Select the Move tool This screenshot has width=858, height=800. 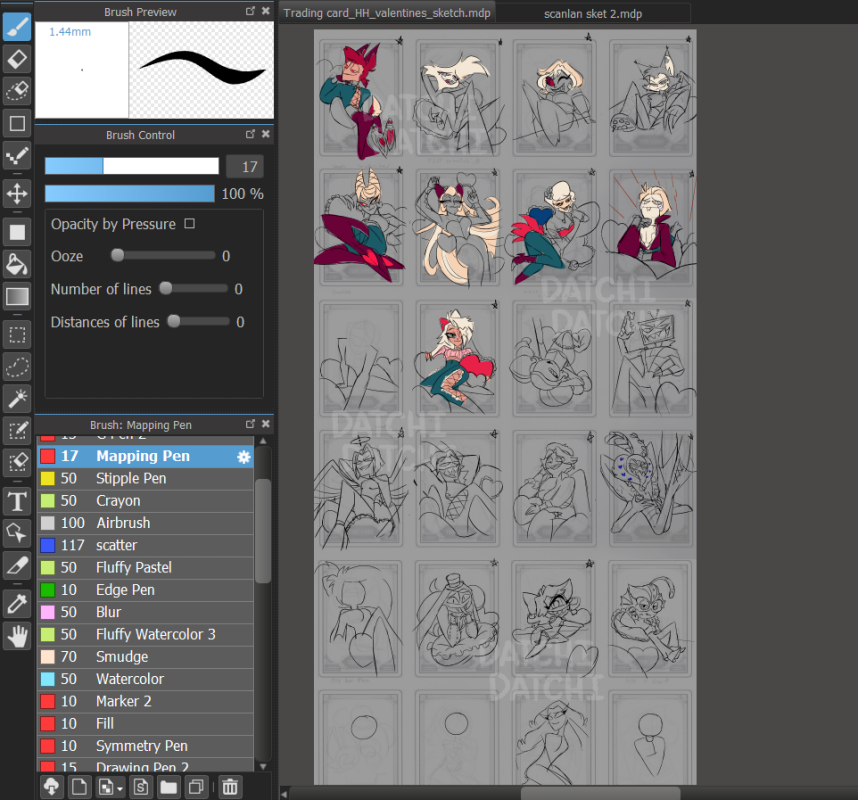[x=17, y=193]
